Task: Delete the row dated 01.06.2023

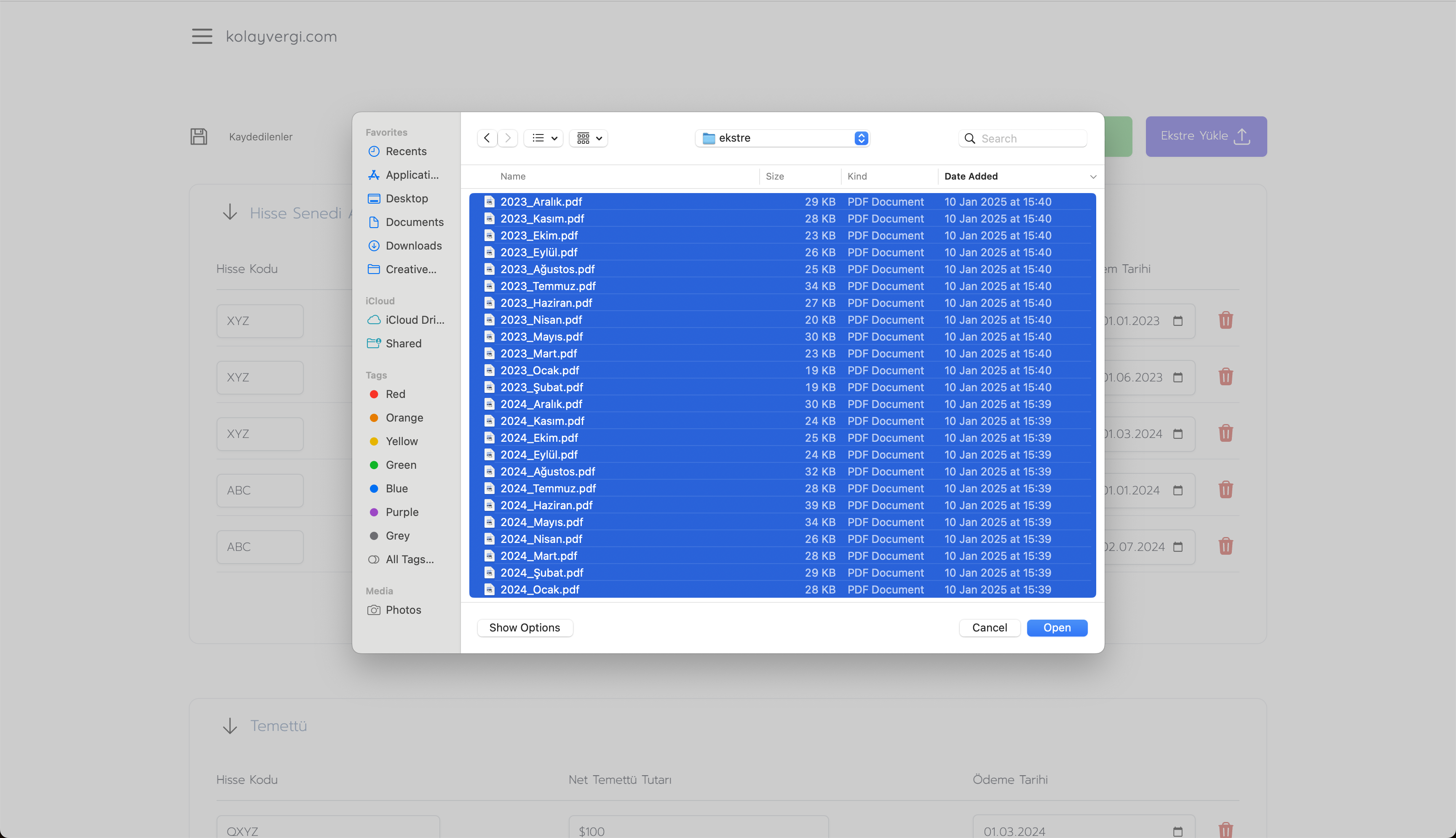Action: pos(1226,377)
